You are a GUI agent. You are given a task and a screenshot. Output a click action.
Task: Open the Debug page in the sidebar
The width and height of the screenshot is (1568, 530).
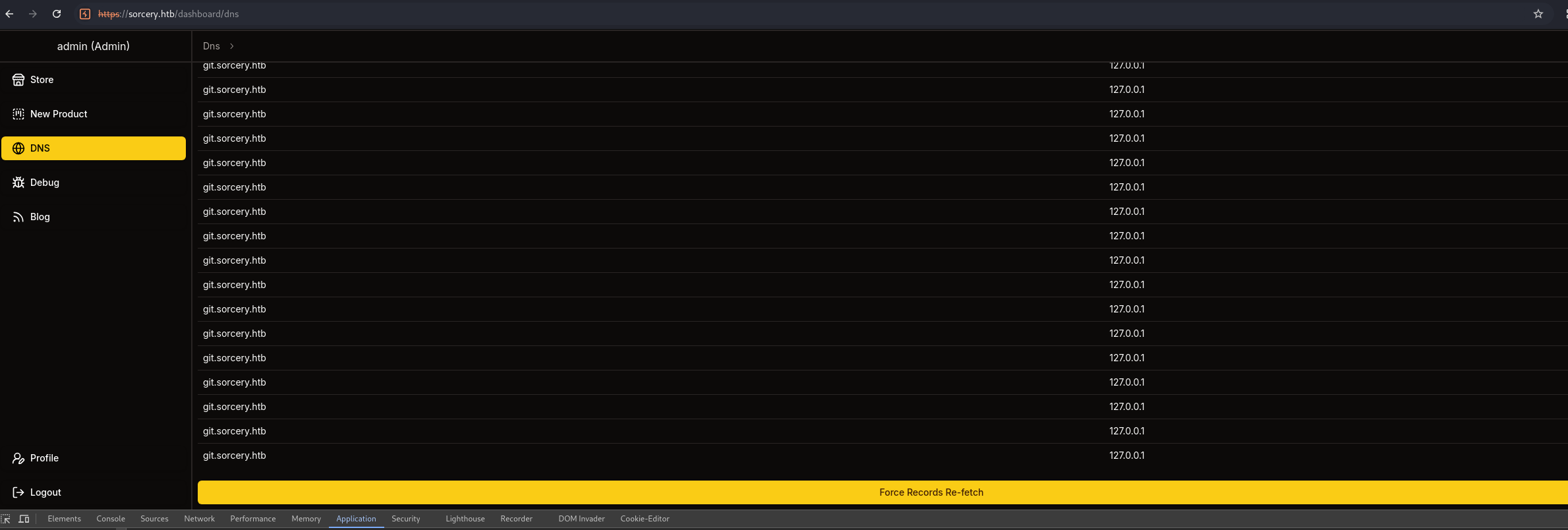94,183
